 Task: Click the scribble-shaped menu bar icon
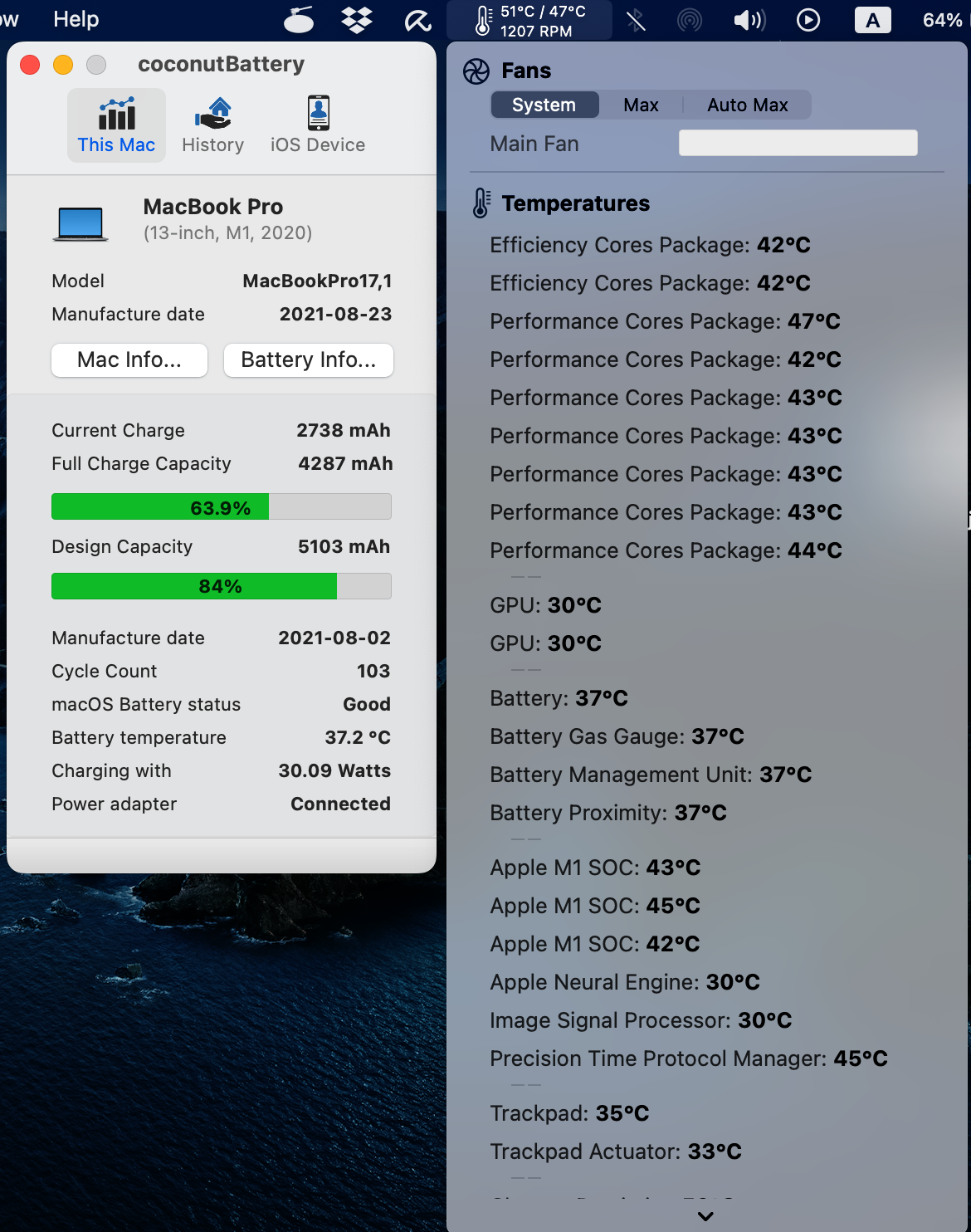(417, 20)
